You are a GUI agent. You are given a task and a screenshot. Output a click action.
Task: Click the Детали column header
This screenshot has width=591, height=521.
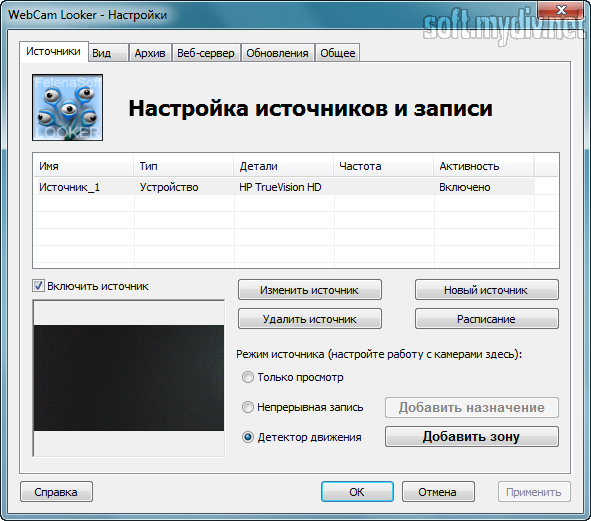pos(284,166)
